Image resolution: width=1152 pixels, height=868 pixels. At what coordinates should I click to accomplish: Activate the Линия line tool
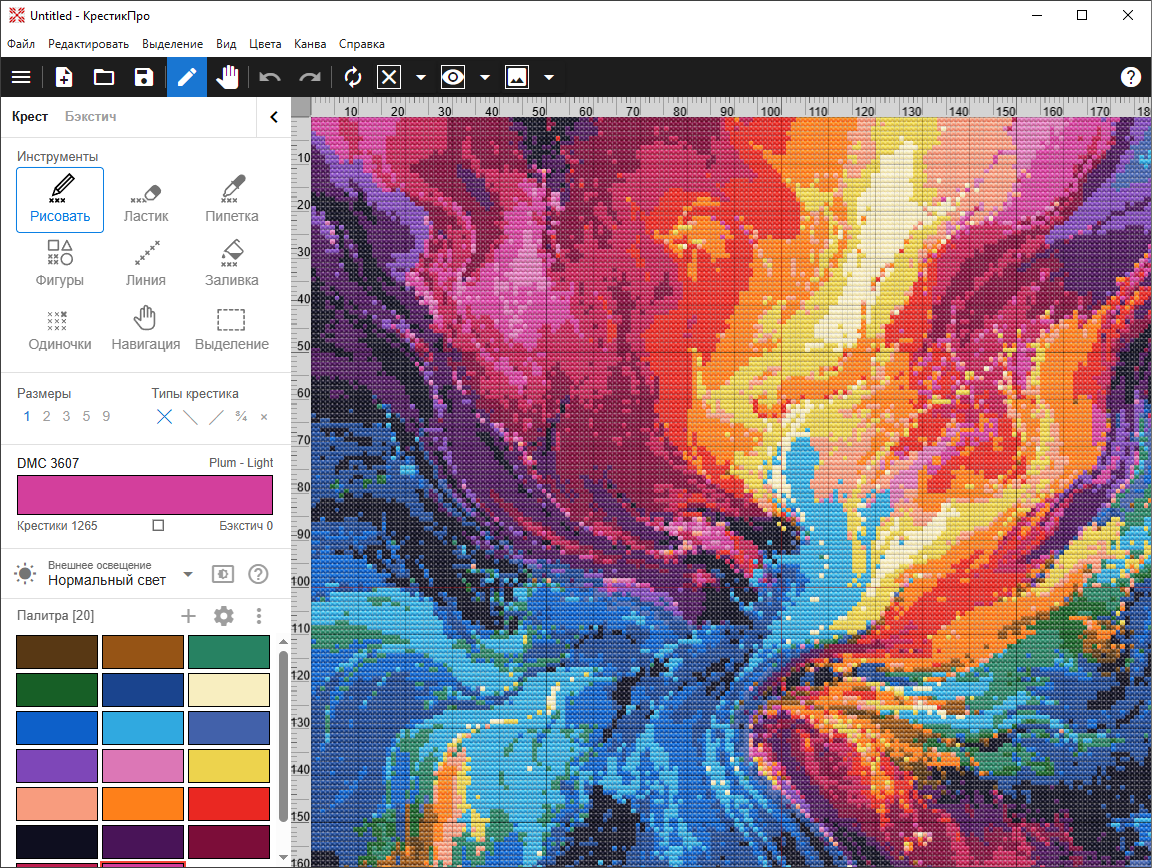pos(146,264)
